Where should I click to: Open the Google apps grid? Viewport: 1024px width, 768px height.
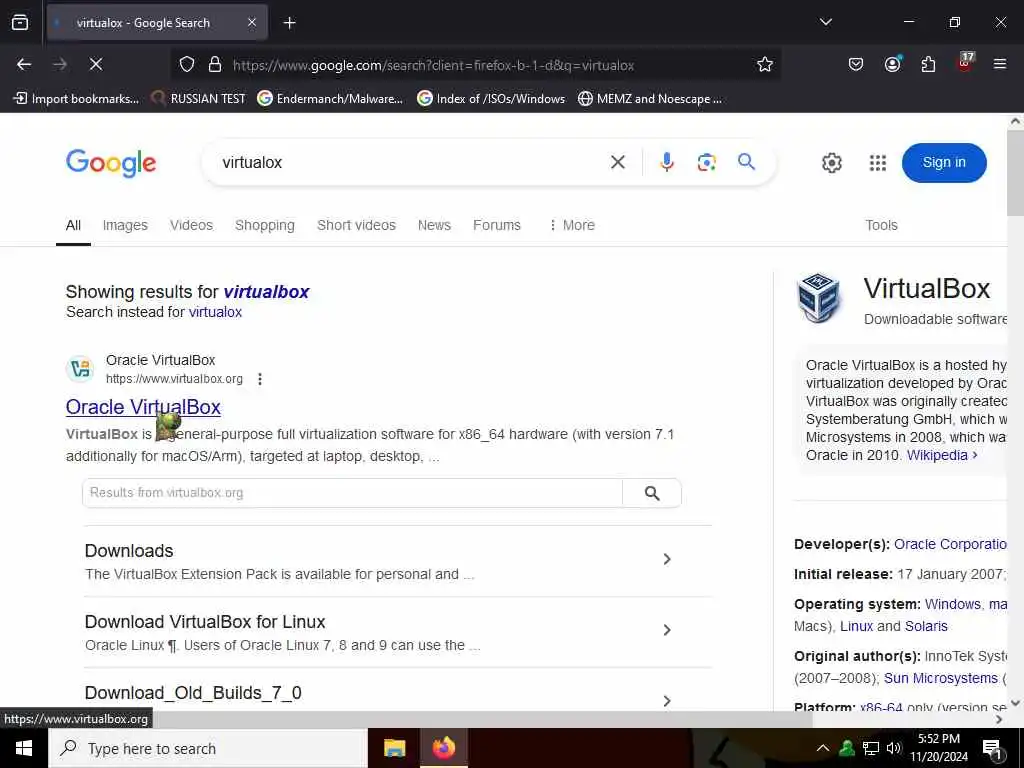tap(878, 163)
